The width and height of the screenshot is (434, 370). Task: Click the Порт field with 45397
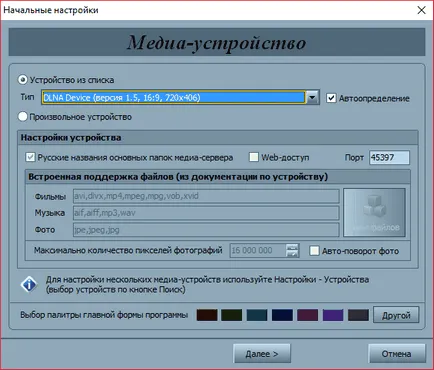point(389,157)
